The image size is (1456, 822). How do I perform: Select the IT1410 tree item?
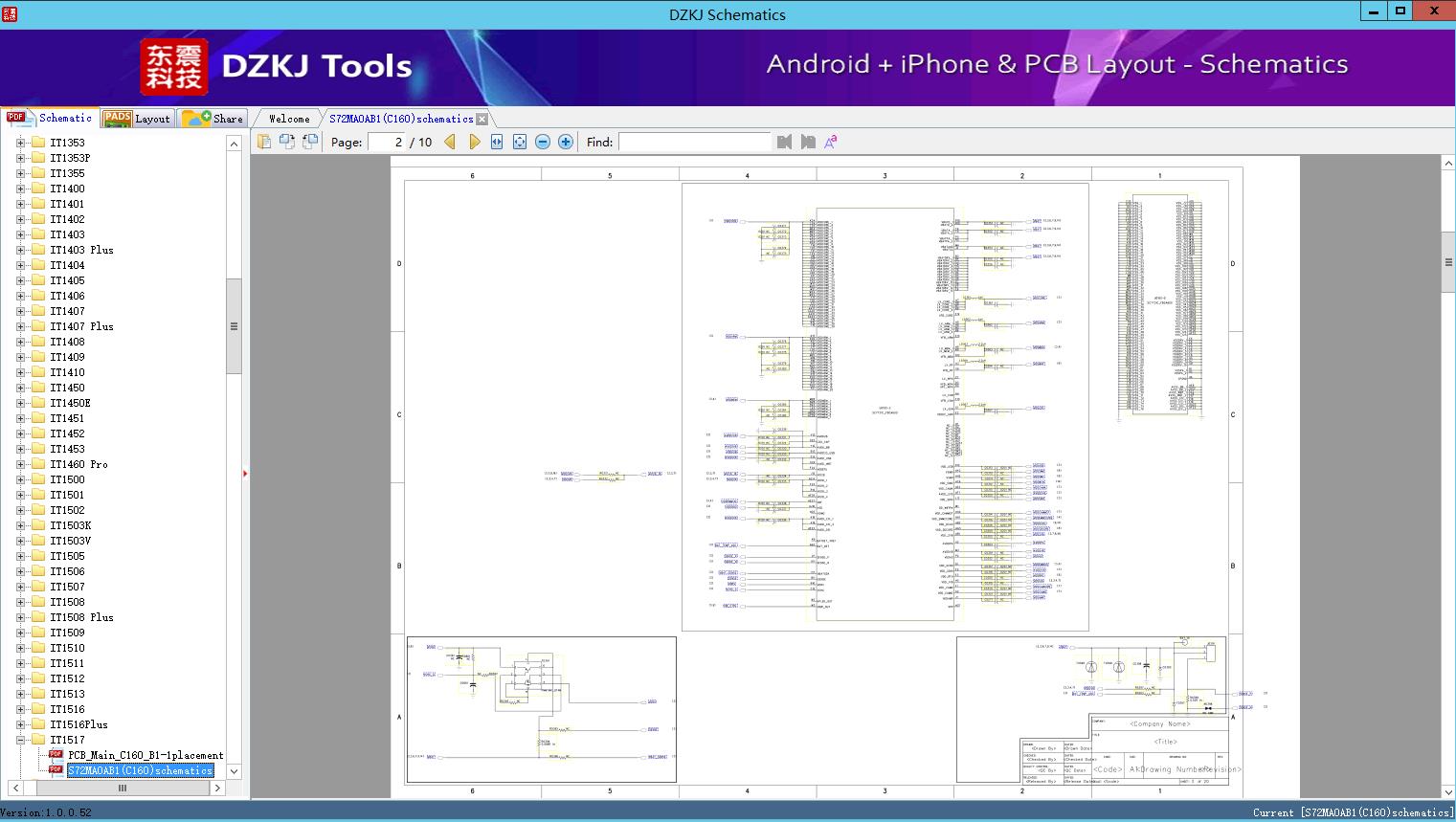(x=67, y=372)
